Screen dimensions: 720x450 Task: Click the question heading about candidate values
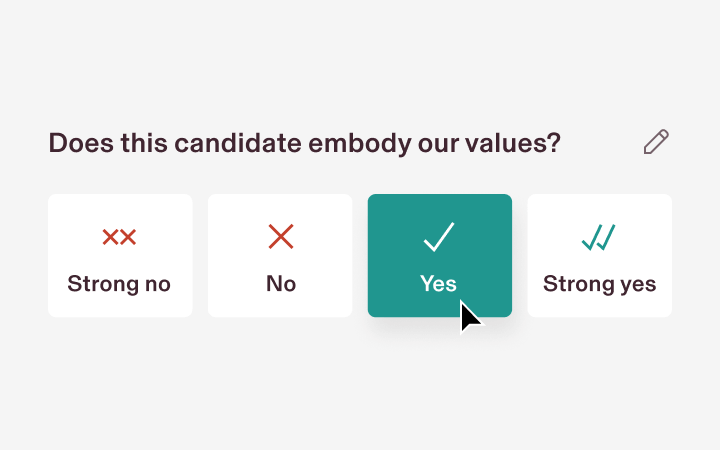tap(304, 143)
